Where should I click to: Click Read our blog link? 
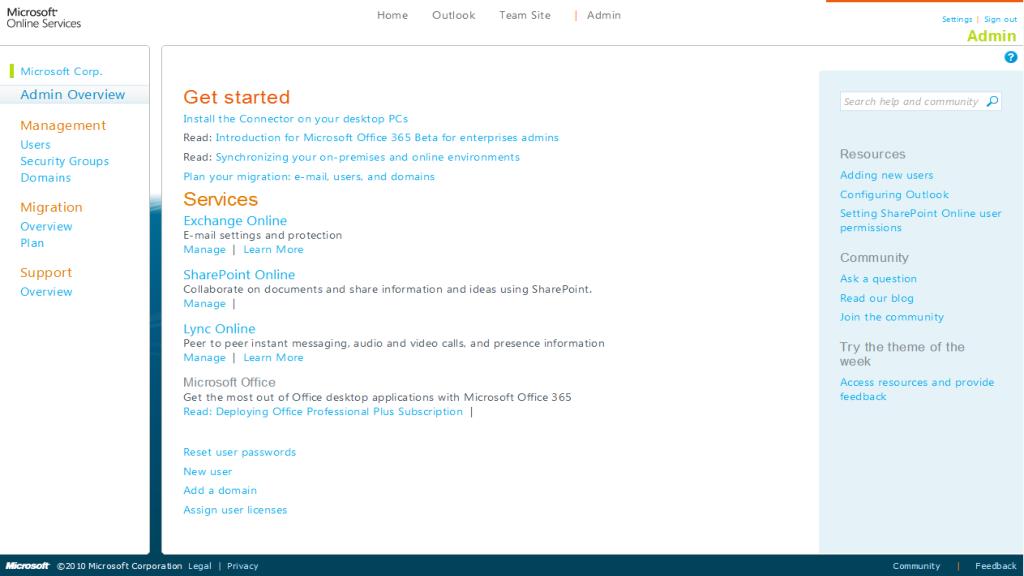[x=877, y=298]
